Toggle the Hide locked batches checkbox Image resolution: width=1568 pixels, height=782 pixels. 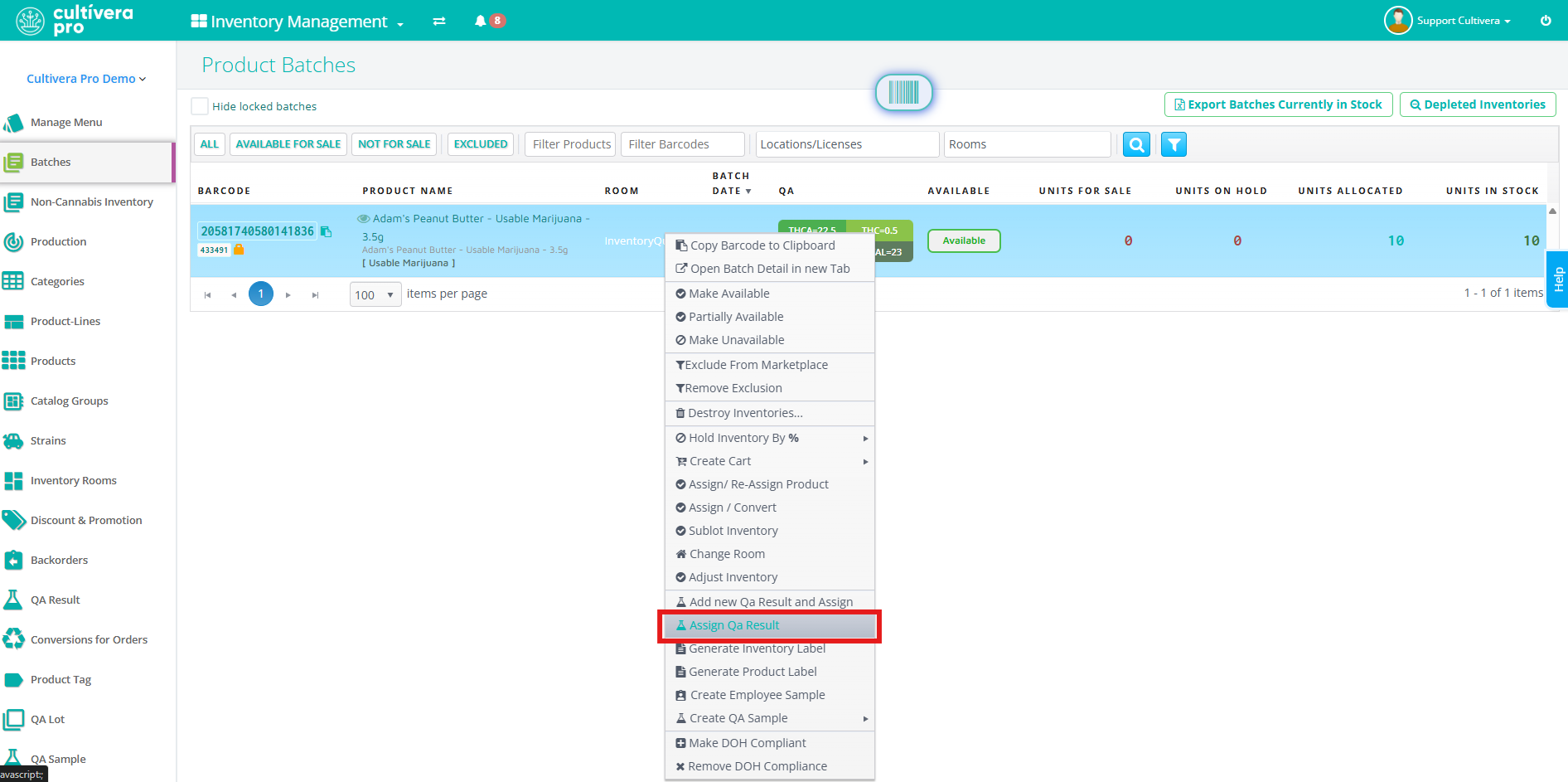pyautogui.click(x=200, y=106)
